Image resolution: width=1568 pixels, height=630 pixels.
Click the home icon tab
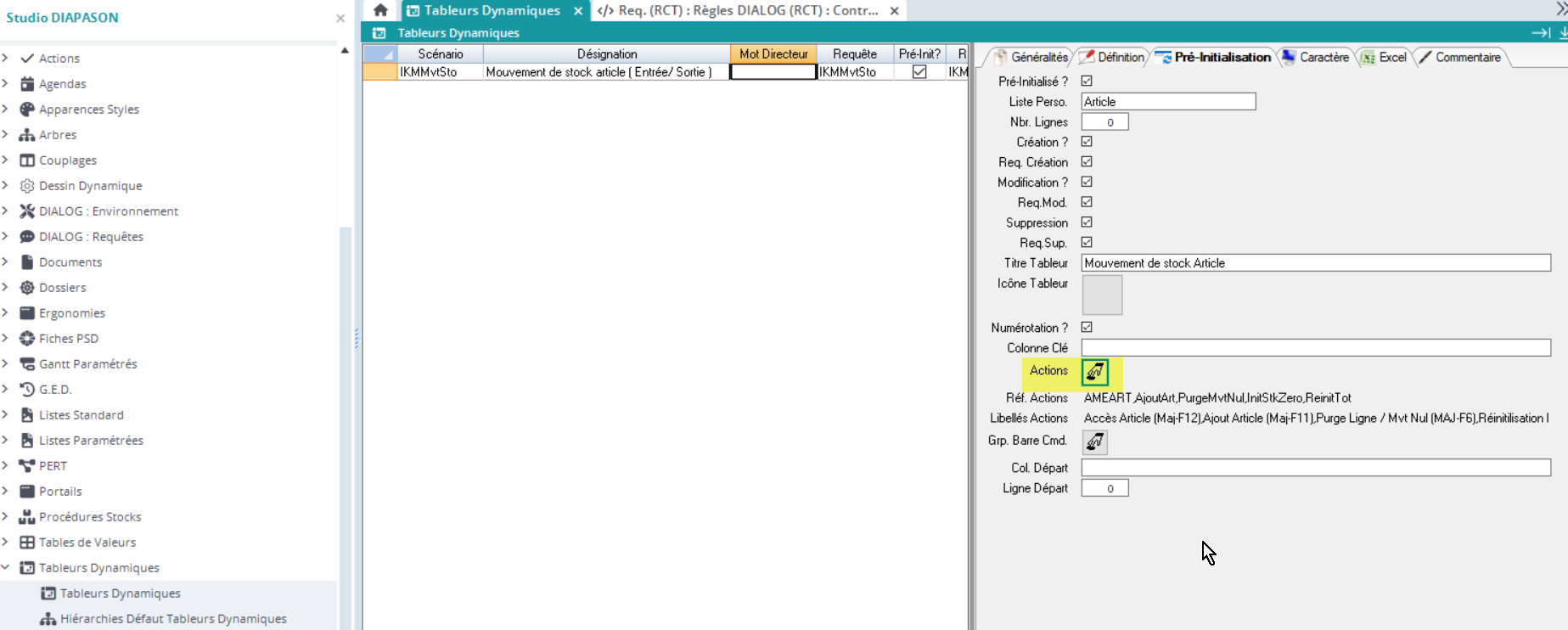[x=380, y=10]
